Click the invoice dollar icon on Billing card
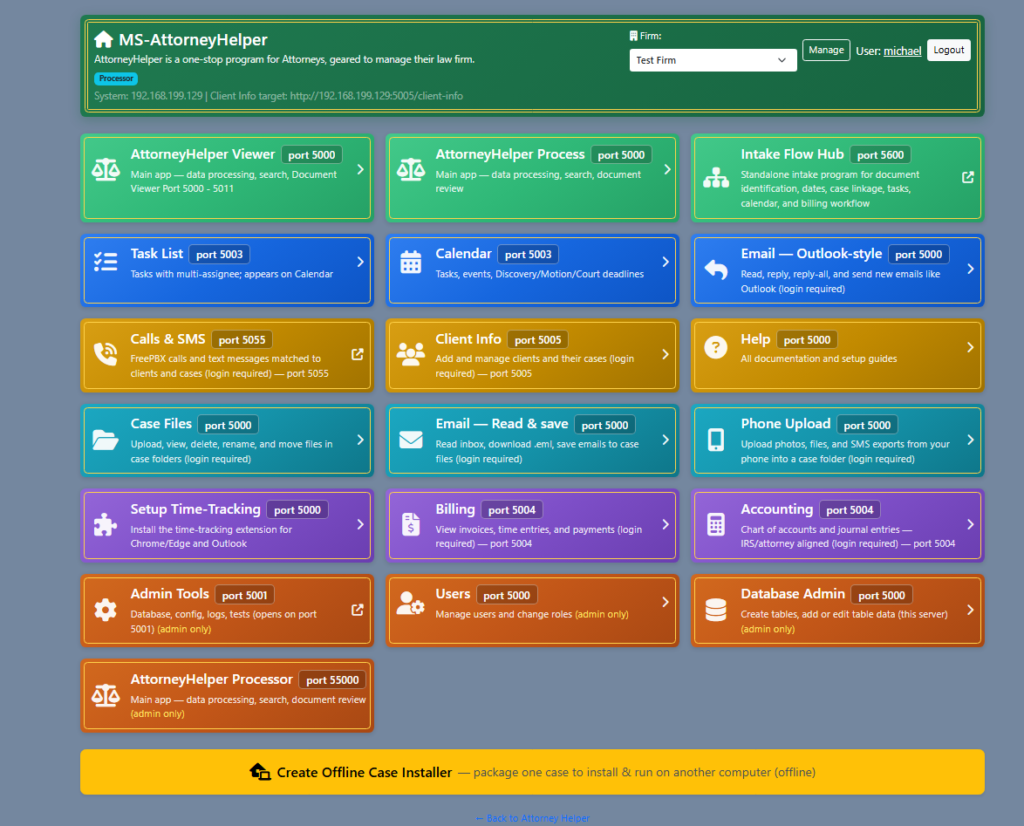Viewport: 1024px width, 826px height. [411, 524]
